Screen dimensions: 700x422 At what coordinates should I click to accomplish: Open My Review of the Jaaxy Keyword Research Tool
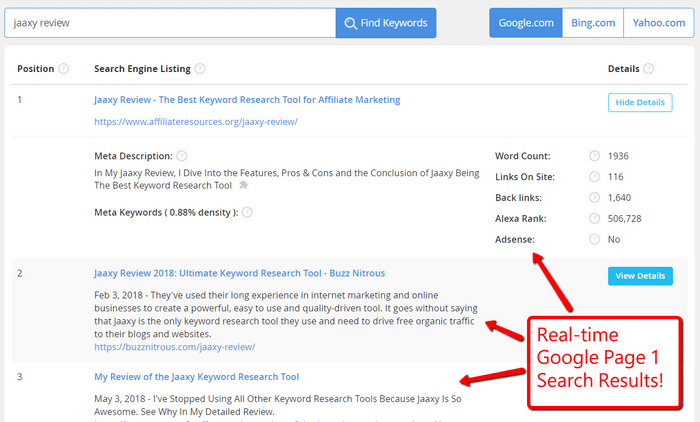point(196,376)
